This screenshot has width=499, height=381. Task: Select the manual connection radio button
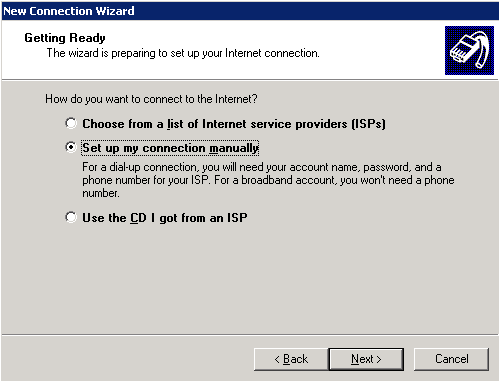(x=71, y=147)
